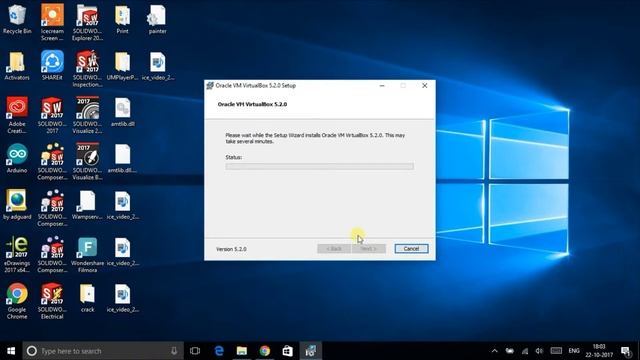The width and height of the screenshot is (640, 360).
Task: Click the battery icon in the system tray
Action: point(510,351)
